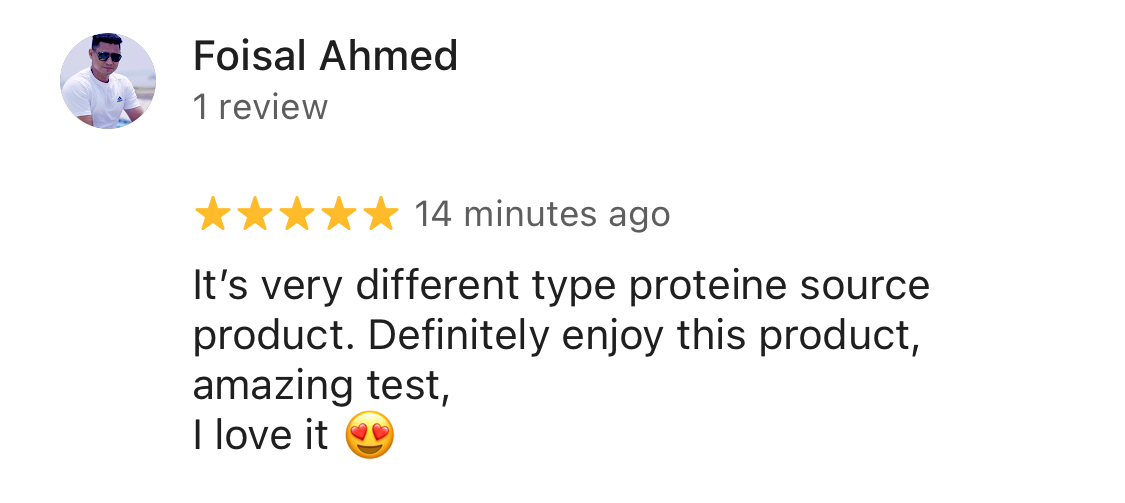Click the reviewer name Foisal Ahmed
Viewport: 1125px width, 503px height.
click(325, 56)
